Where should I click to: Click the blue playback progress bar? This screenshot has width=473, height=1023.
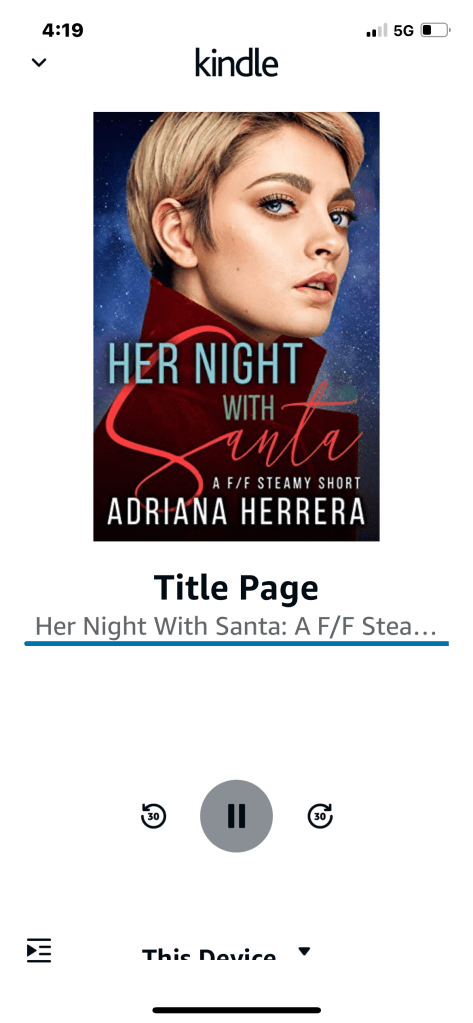[x=236, y=643]
